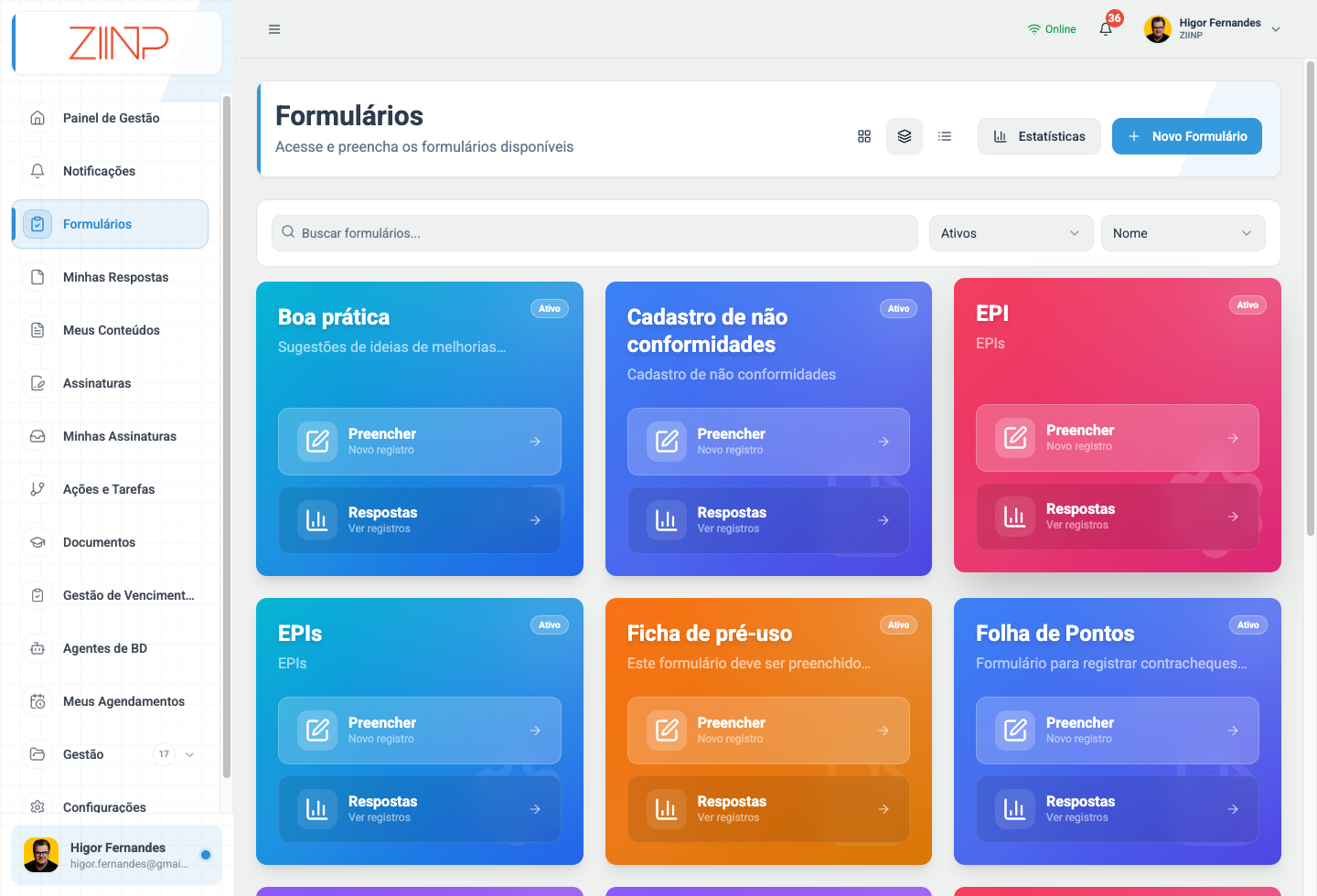This screenshot has width=1317, height=896.
Task: Click the main page vertical scrollbar
Action: point(1311,298)
